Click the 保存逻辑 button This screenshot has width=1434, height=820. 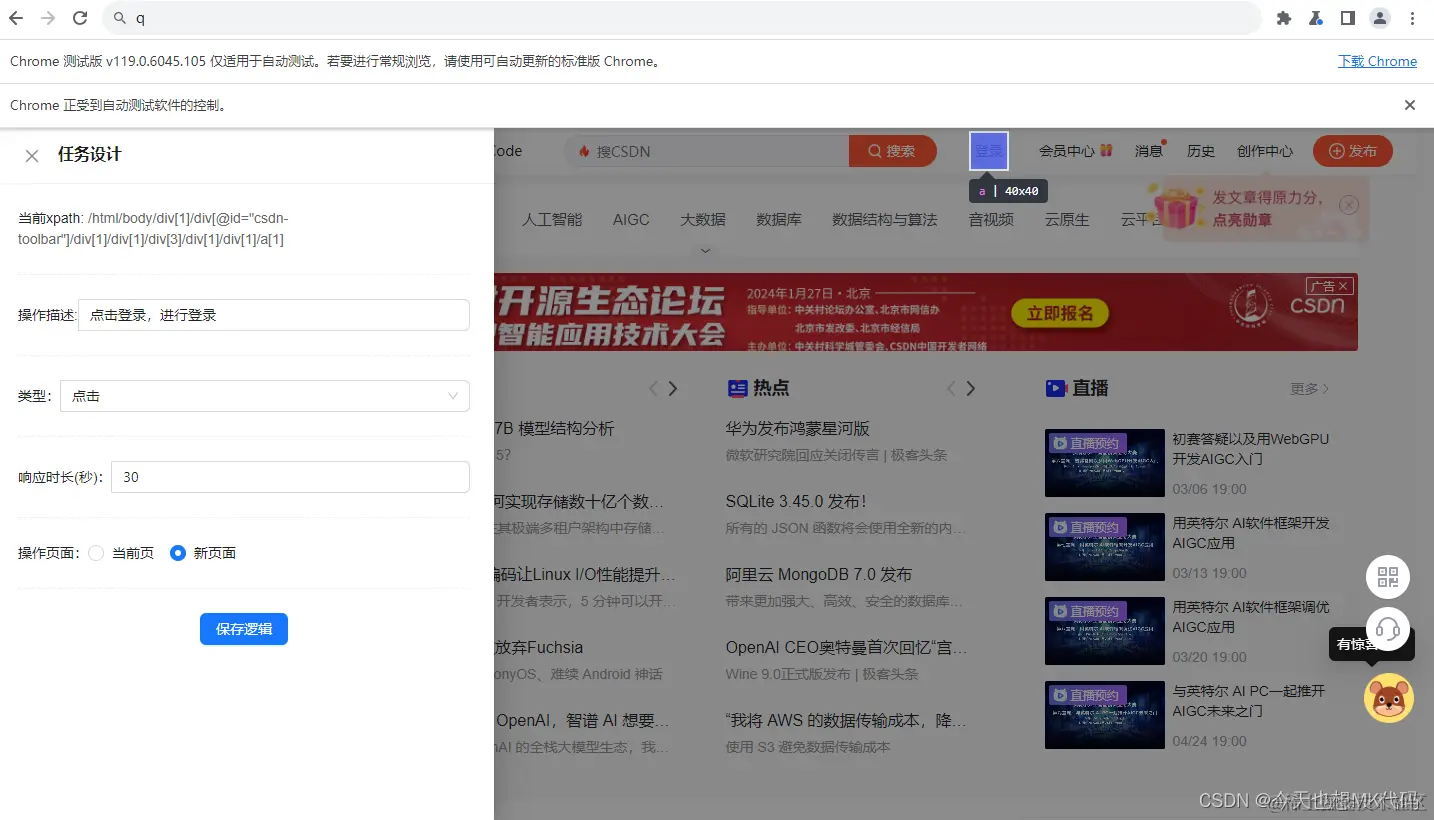click(x=244, y=629)
